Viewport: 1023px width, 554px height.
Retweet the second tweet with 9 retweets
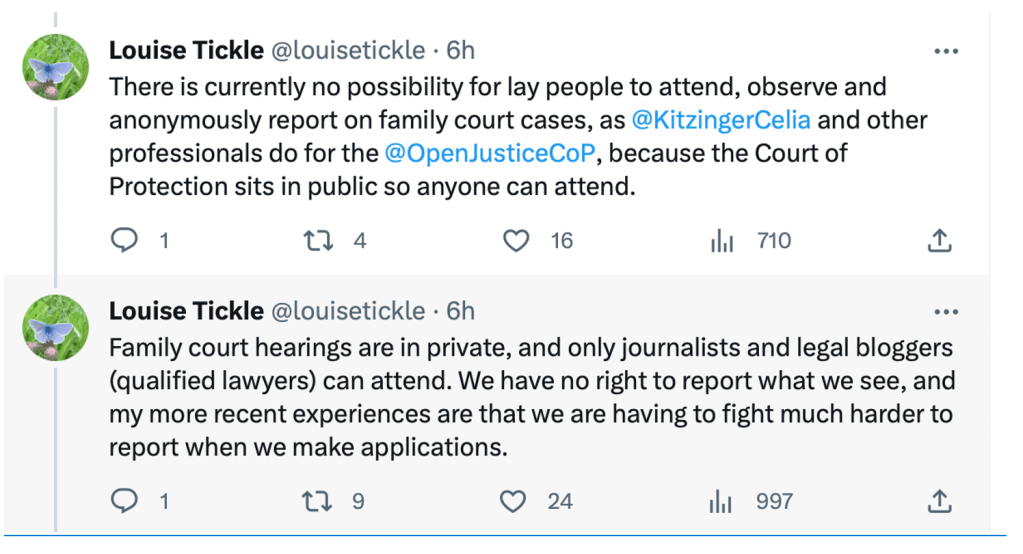point(318,501)
